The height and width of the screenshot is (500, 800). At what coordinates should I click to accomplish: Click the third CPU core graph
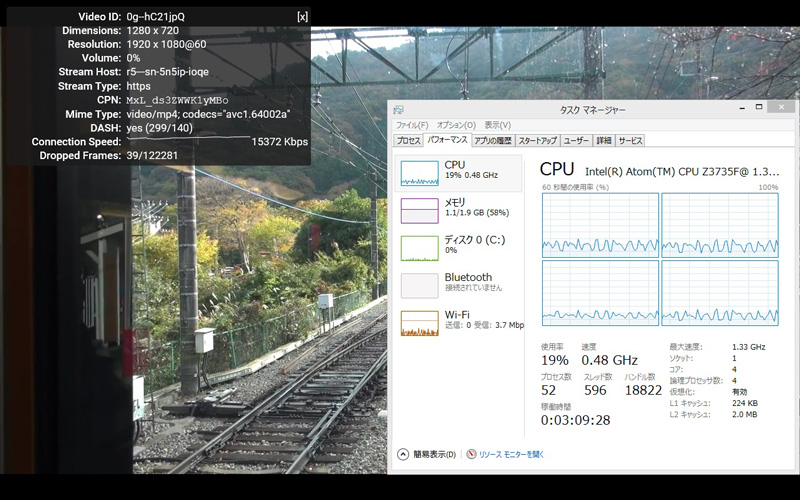coord(600,293)
